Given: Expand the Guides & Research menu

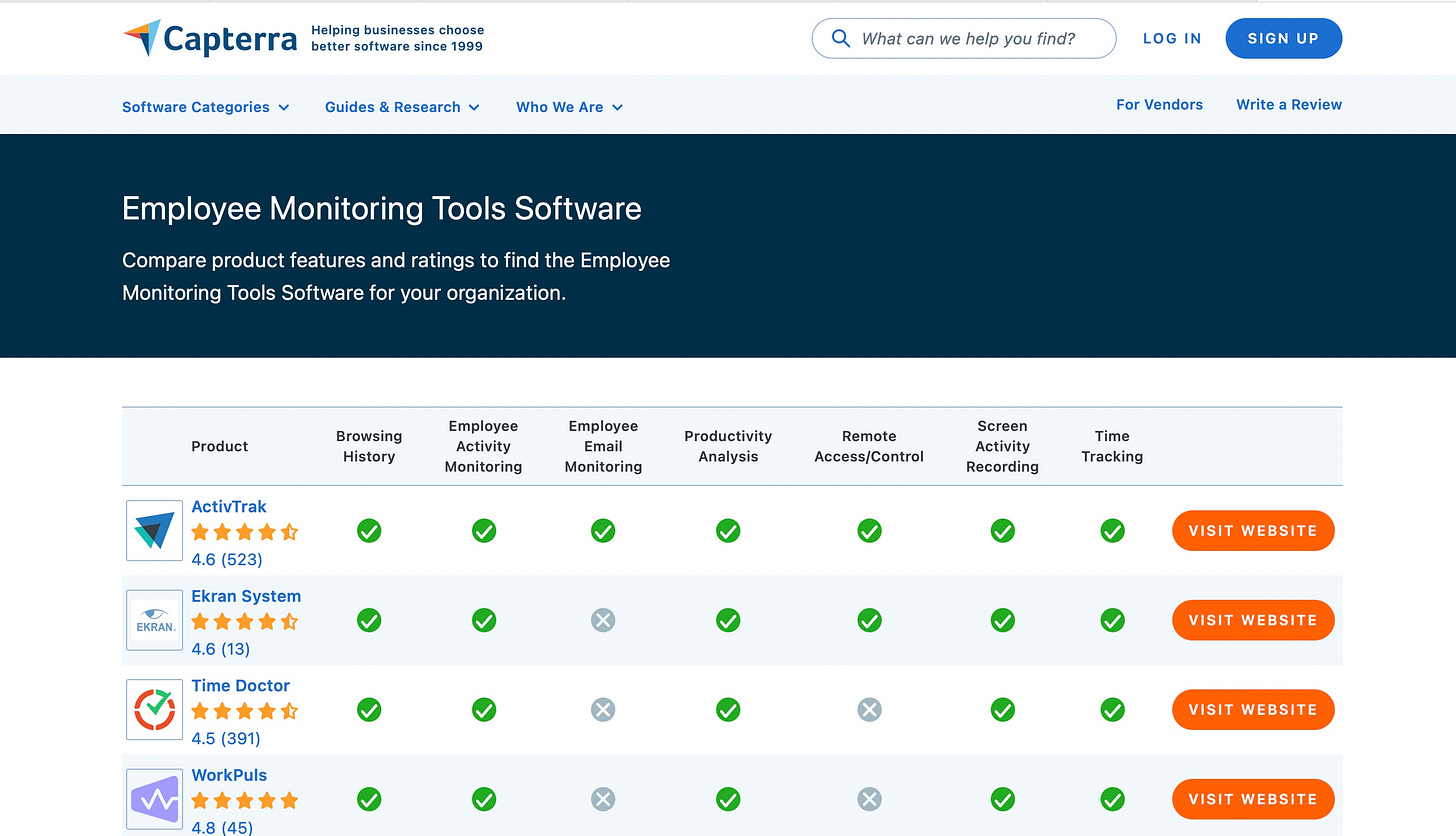Looking at the screenshot, I should pos(402,107).
